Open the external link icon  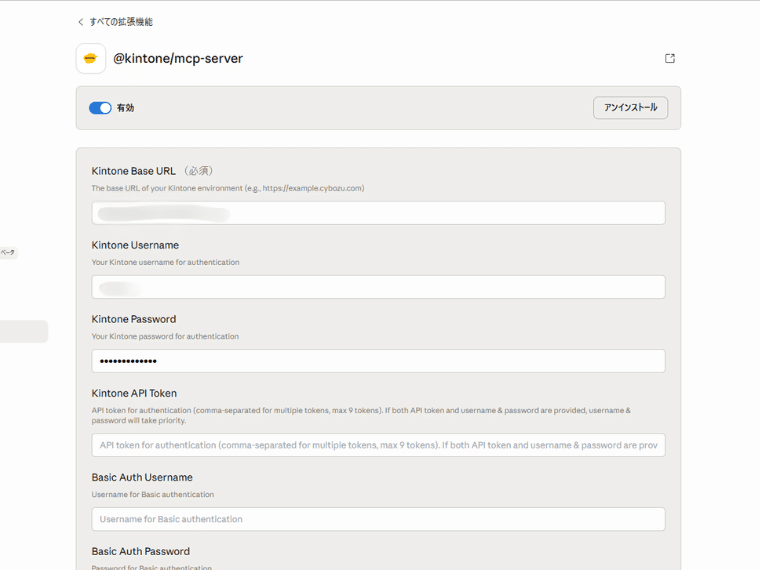(x=670, y=58)
